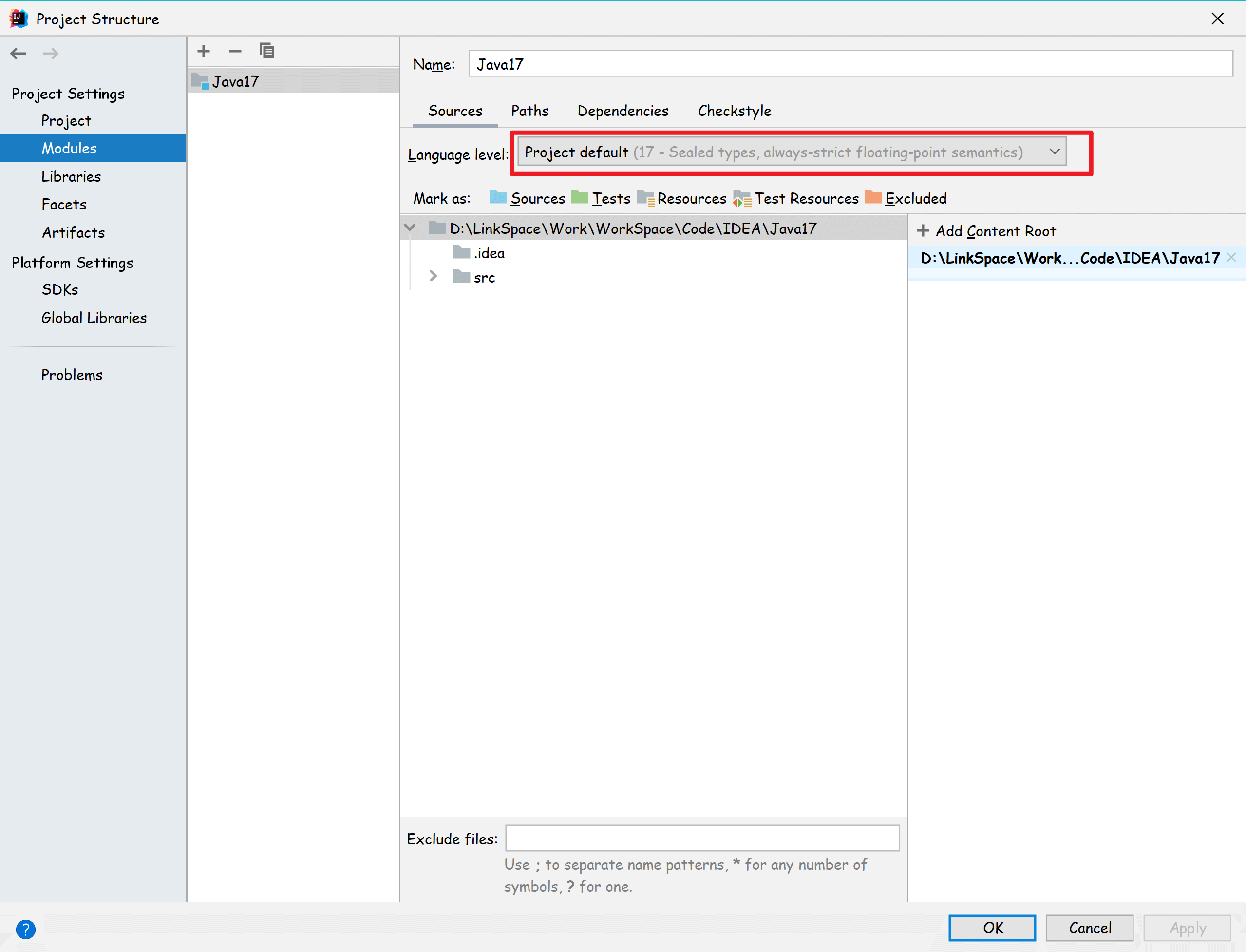
Task: Select SDKs under Platform Settings
Action: pos(60,289)
